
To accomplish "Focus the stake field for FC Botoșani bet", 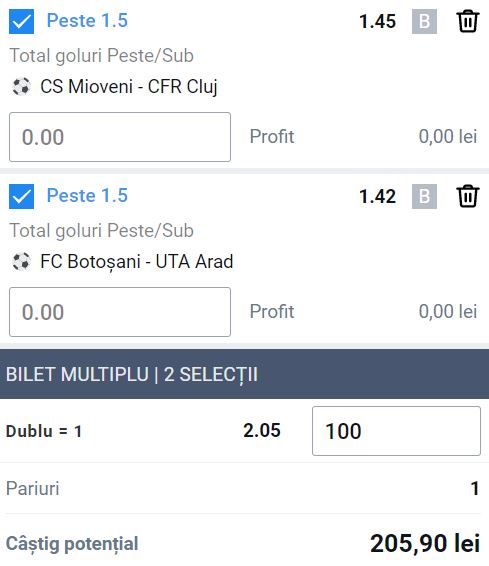I will pyautogui.click(x=120, y=312).
